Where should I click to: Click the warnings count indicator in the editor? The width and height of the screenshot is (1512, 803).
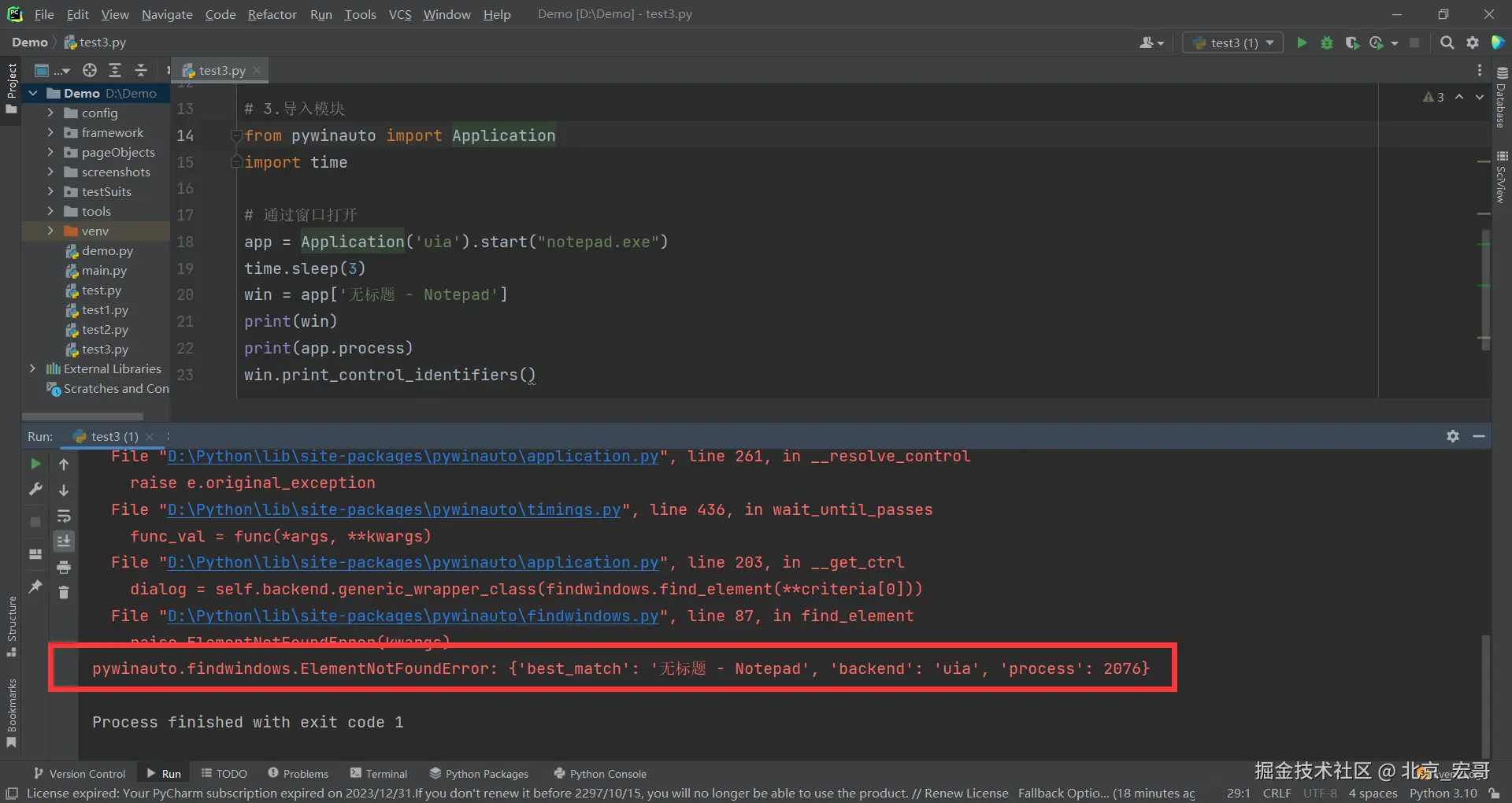pyautogui.click(x=1433, y=97)
